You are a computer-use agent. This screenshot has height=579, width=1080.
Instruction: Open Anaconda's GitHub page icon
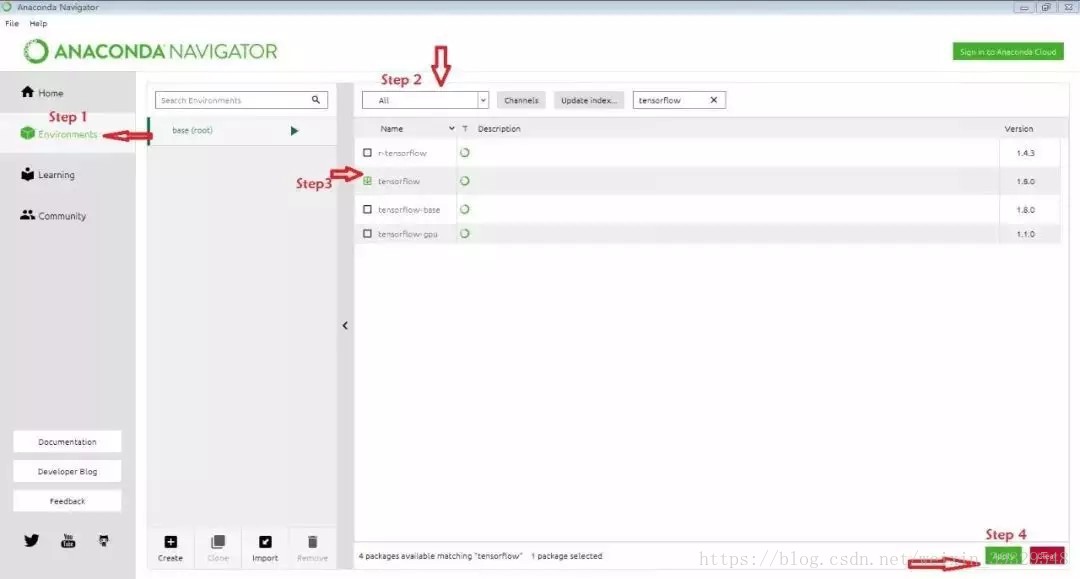pyautogui.click(x=103, y=540)
